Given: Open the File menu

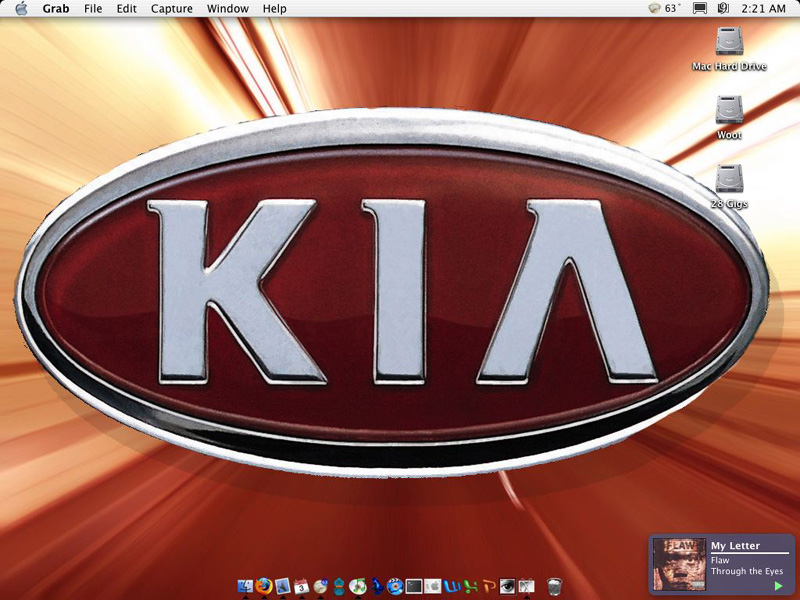Looking at the screenshot, I should point(93,9).
